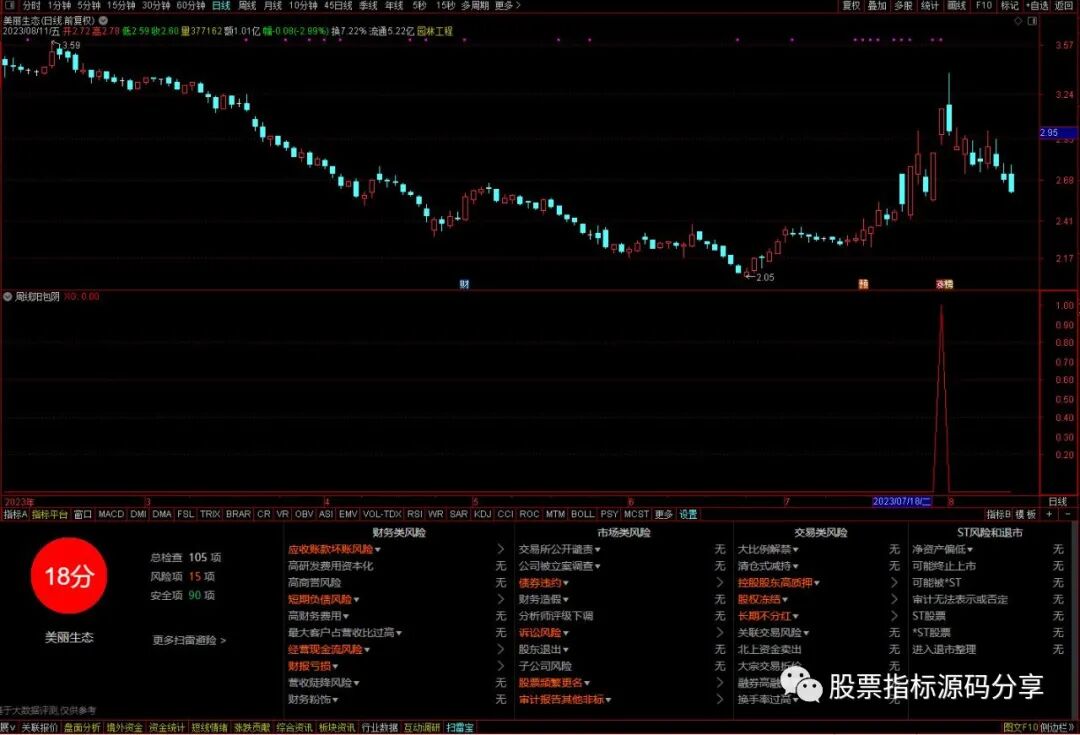Click the 模板 template button

(1026, 514)
